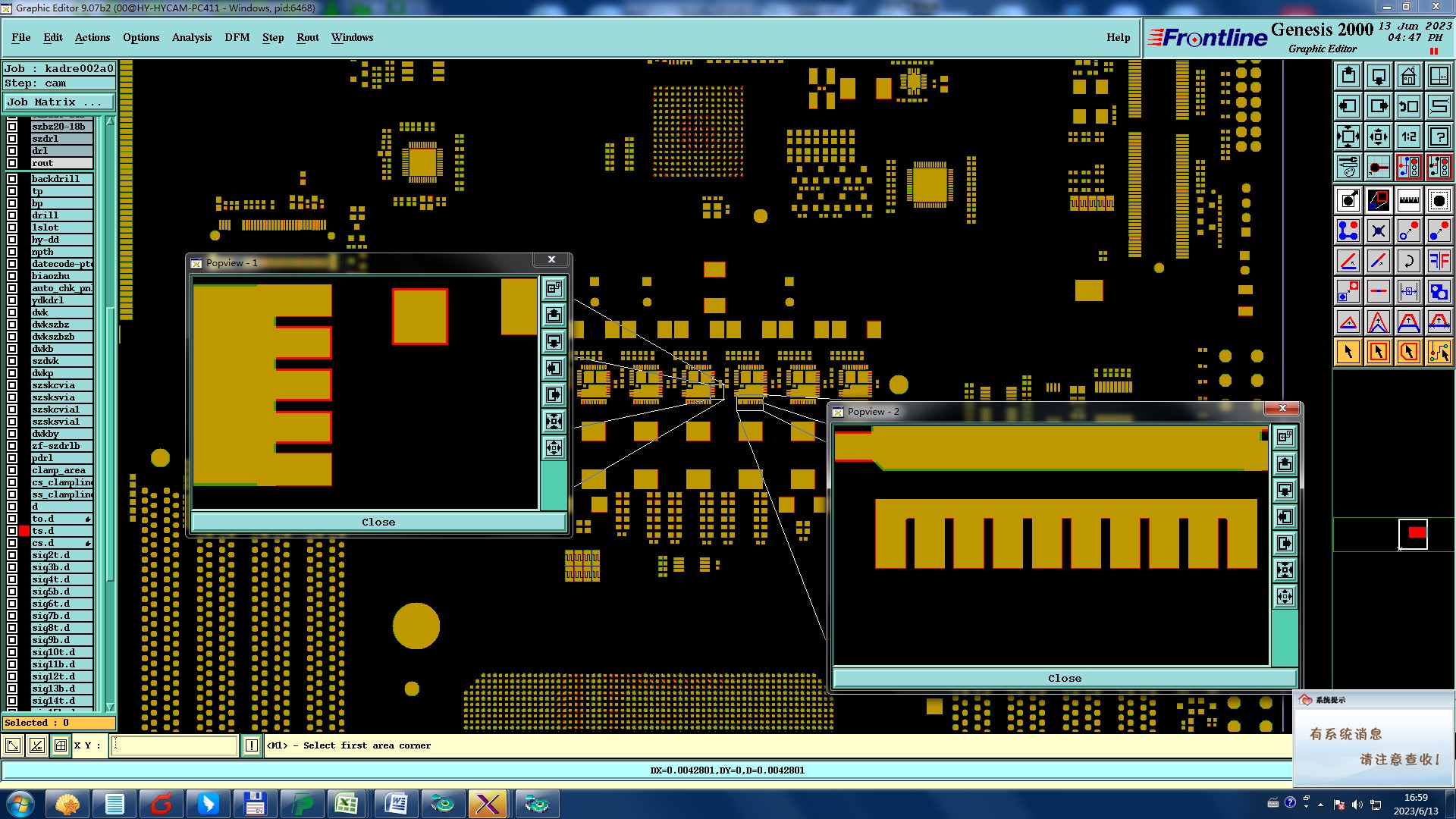Click the Home view icon in the toolbar
This screenshot has width=1456, height=819.
click(1408, 76)
